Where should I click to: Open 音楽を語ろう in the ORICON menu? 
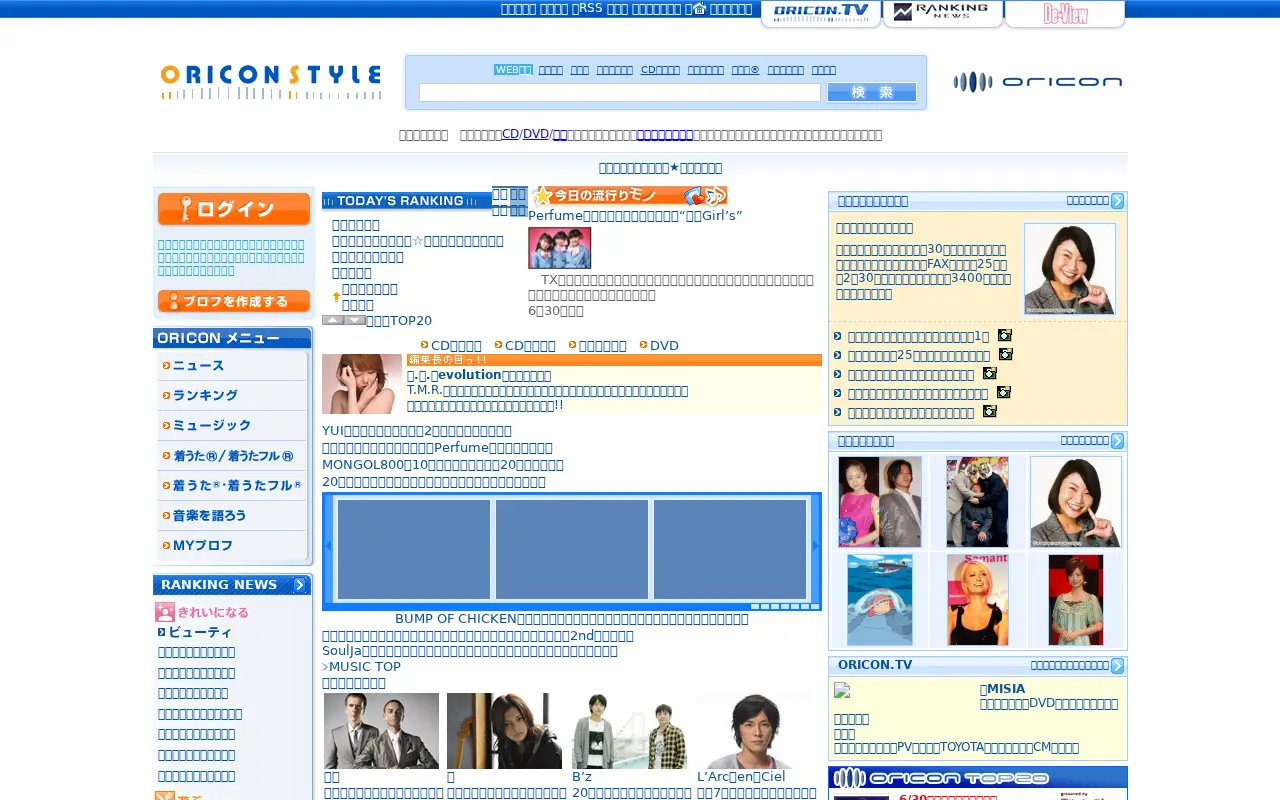point(233,516)
